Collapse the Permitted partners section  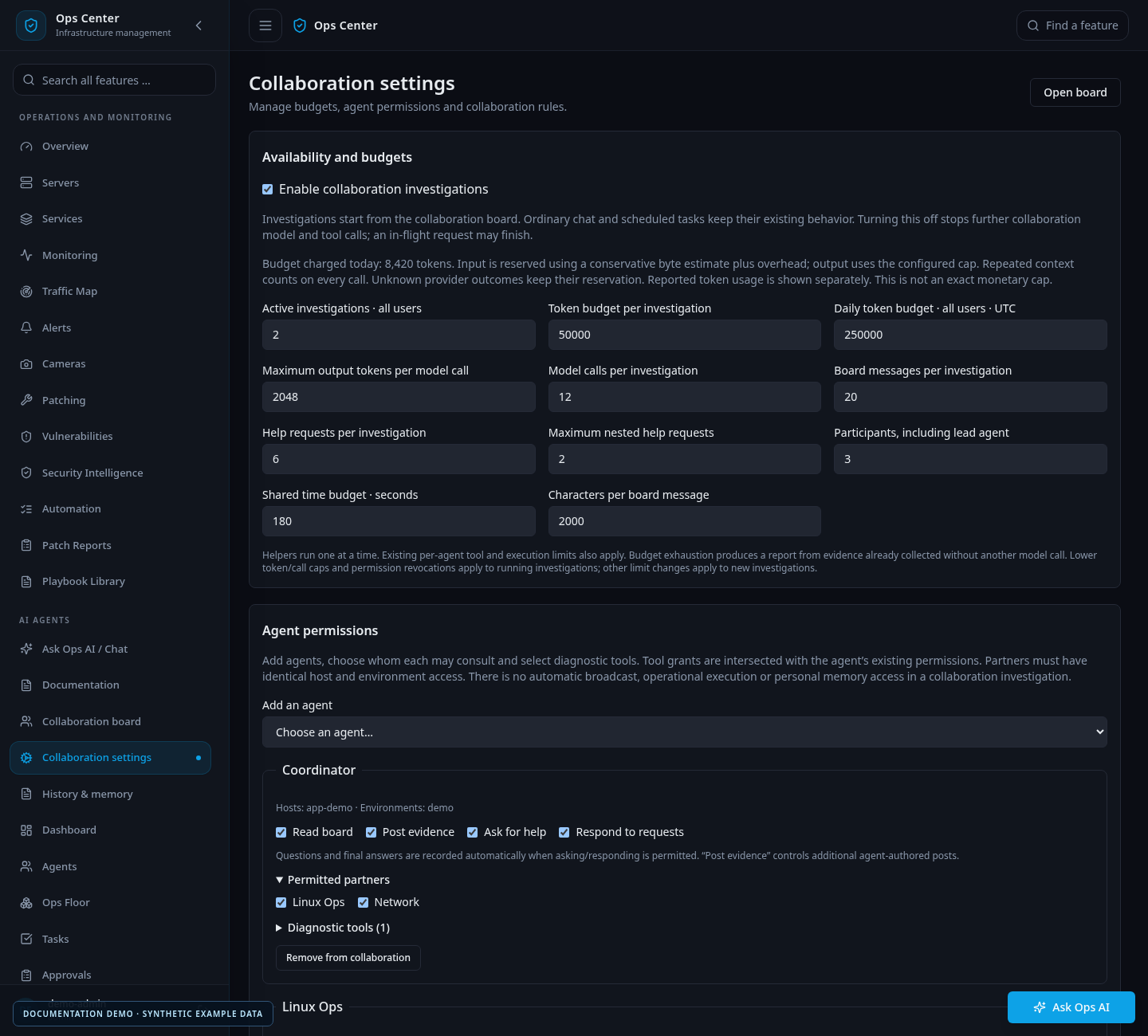click(x=332, y=880)
